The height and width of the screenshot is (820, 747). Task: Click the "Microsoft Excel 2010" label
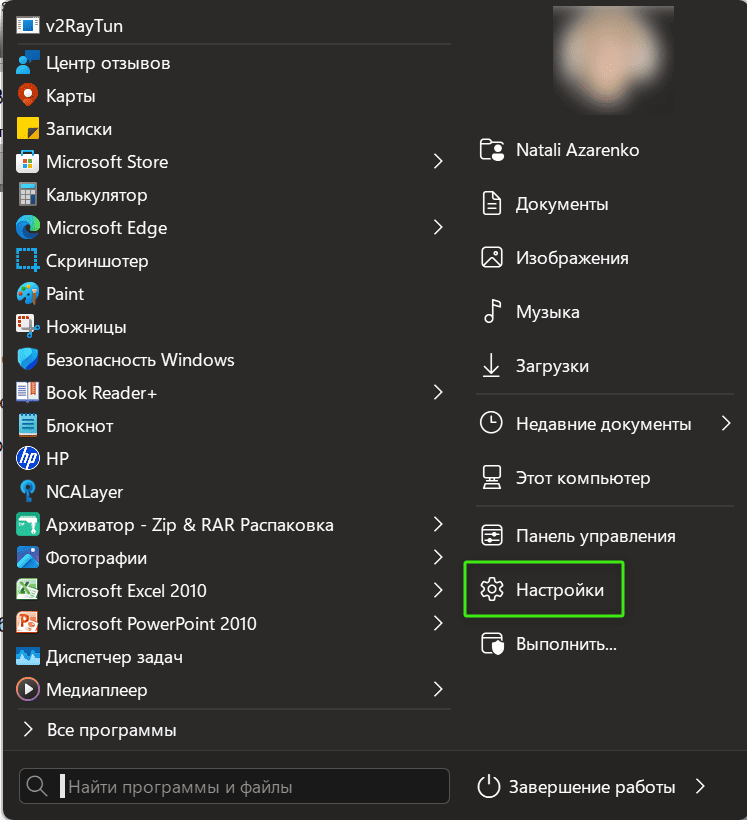tap(127, 590)
